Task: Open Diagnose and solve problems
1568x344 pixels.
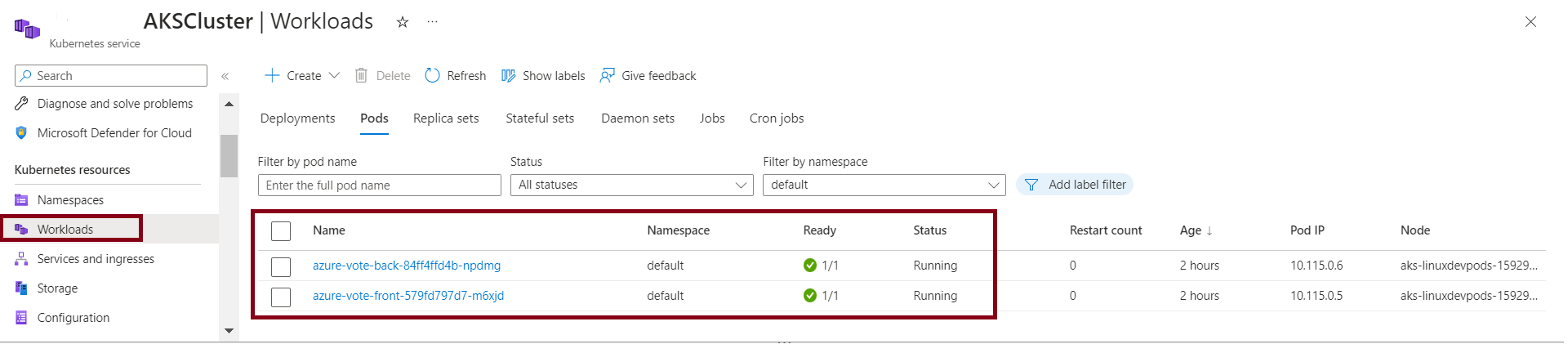Action: pos(115,104)
